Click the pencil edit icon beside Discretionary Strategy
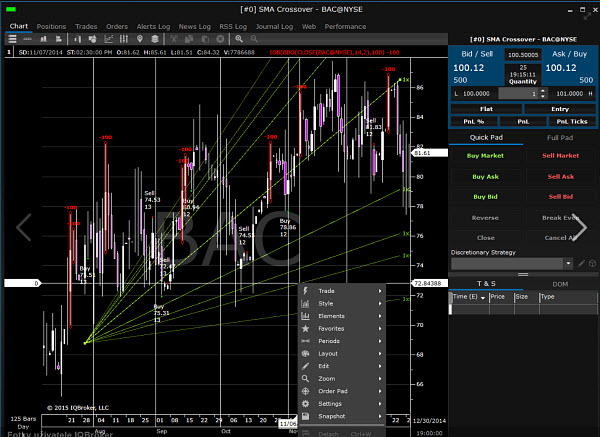 pyautogui.click(x=581, y=263)
